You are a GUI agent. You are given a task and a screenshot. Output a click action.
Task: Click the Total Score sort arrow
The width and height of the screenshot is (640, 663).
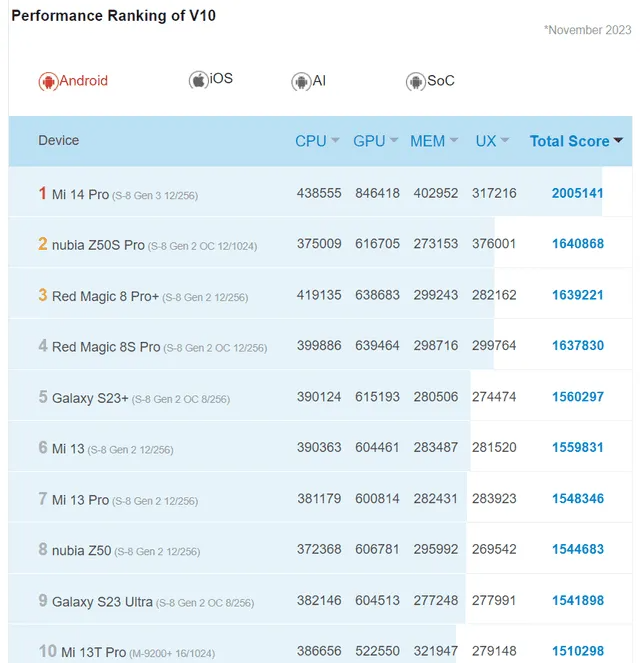pos(618,140)
